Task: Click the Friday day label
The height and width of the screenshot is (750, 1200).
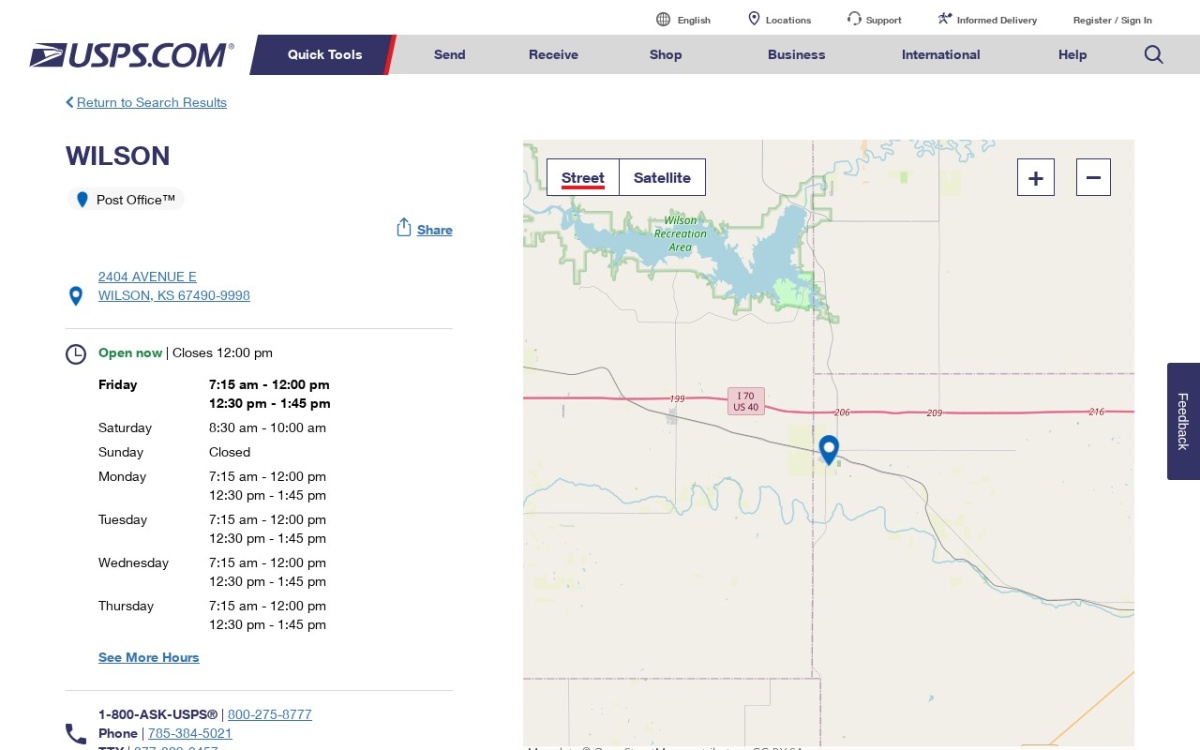Action: coord(118,385)
